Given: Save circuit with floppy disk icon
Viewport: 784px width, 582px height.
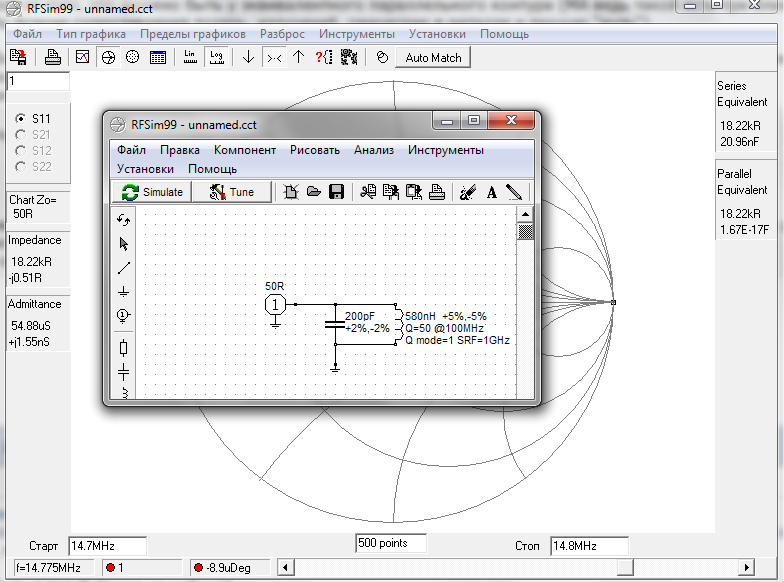Looking at the screenshot, I should [x=336, y=192].
